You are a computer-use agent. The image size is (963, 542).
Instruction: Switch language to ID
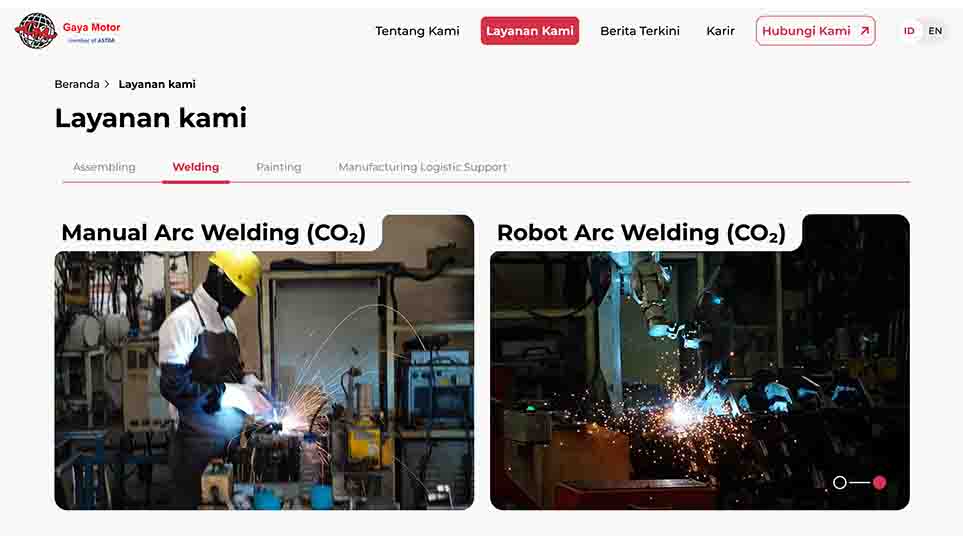909,31
